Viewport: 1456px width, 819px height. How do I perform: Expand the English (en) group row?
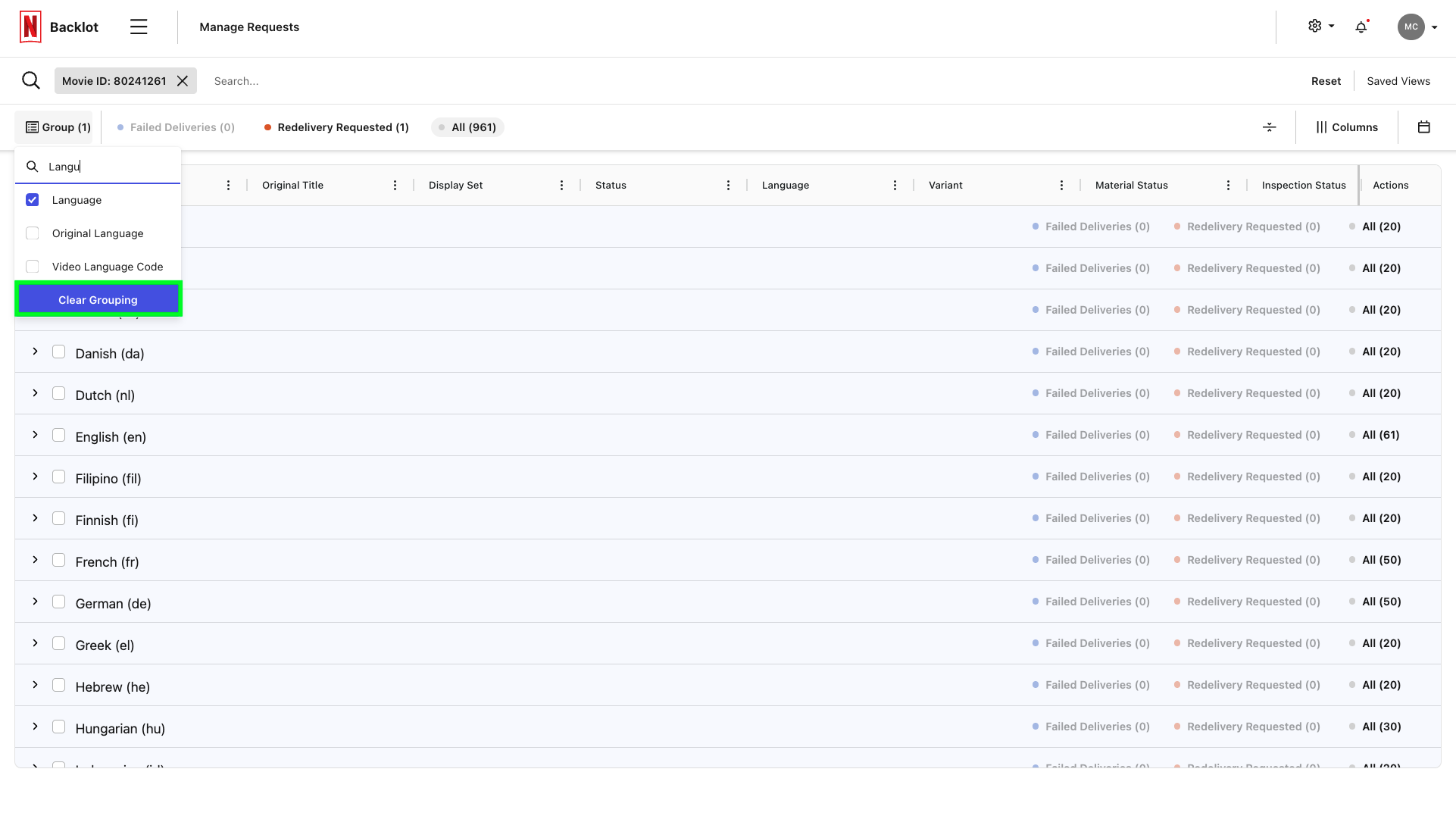(x=34, y=435)
